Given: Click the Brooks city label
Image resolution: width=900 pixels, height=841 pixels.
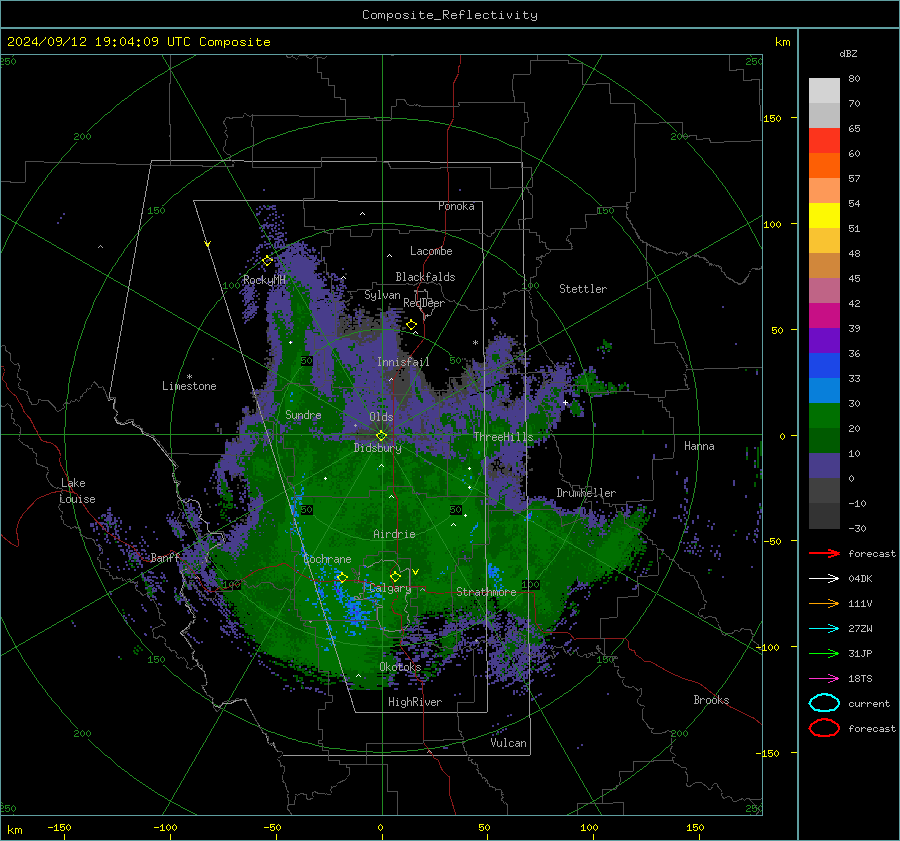Looking at the screenshot, I should point(711,700).
